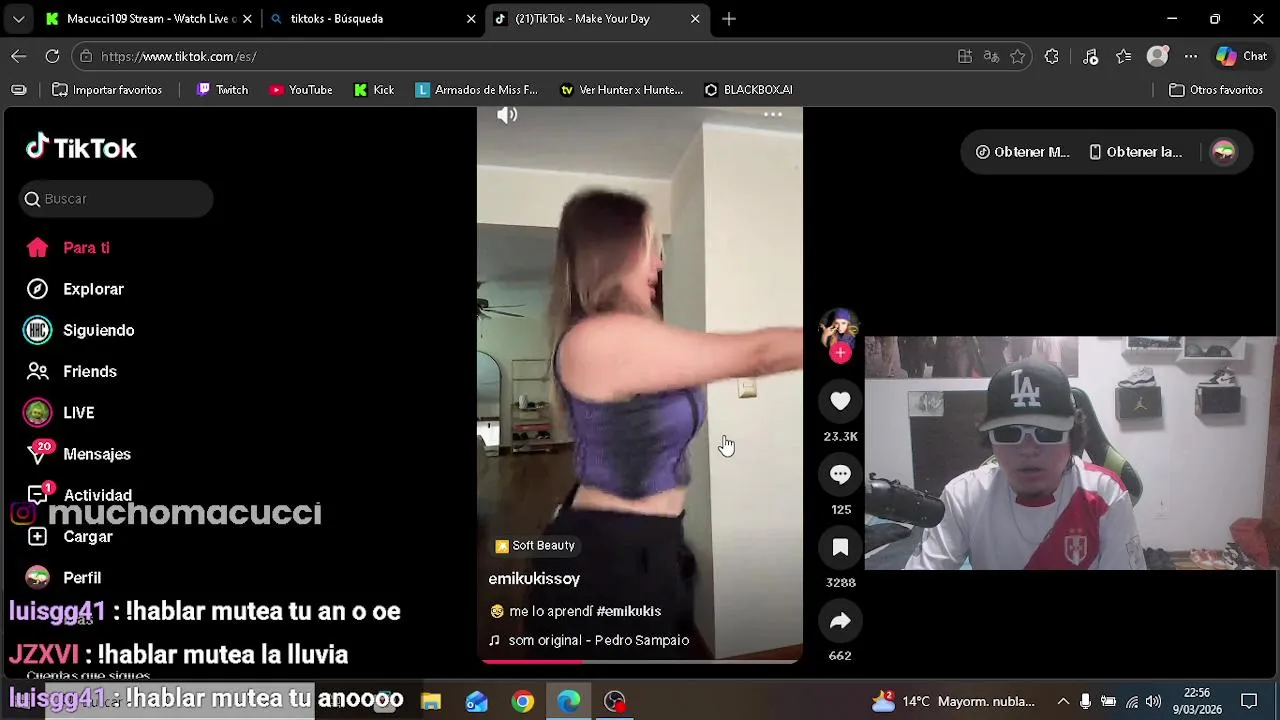The height and width of the screenshot is (720, 1280).
Task: Add this page to favorites star
Action: point(1017,57)
